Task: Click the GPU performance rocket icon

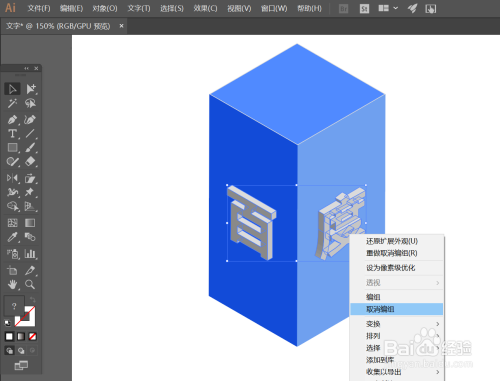Action: 412,8
